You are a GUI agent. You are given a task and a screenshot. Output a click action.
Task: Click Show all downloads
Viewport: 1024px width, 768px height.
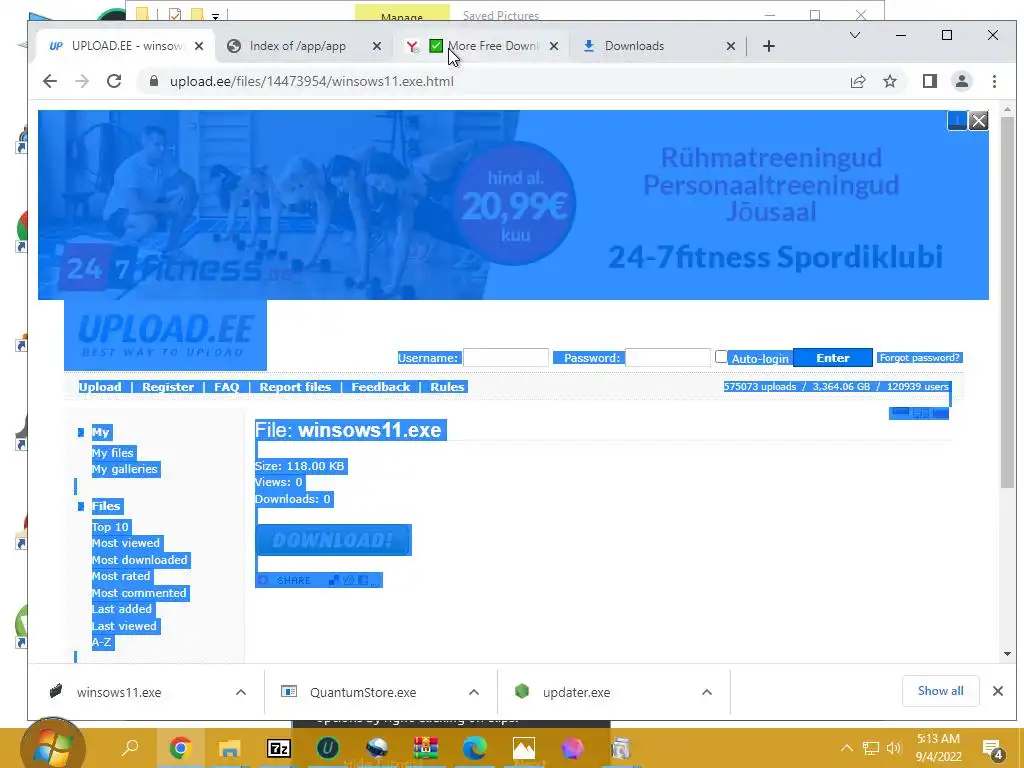click(940, 691)
